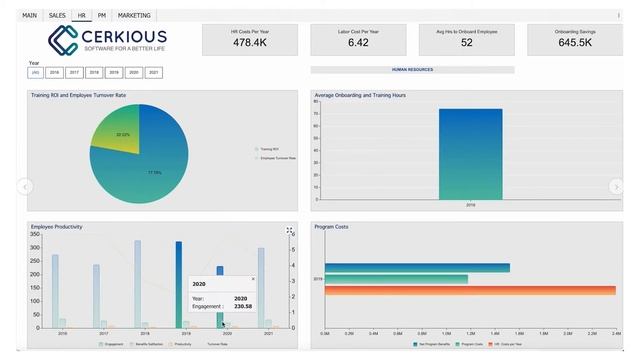640x360 pixels.
Task: Click the Engagement value 230.58 in tooltip
Action: pyautogui.click(x=243, y=306)
